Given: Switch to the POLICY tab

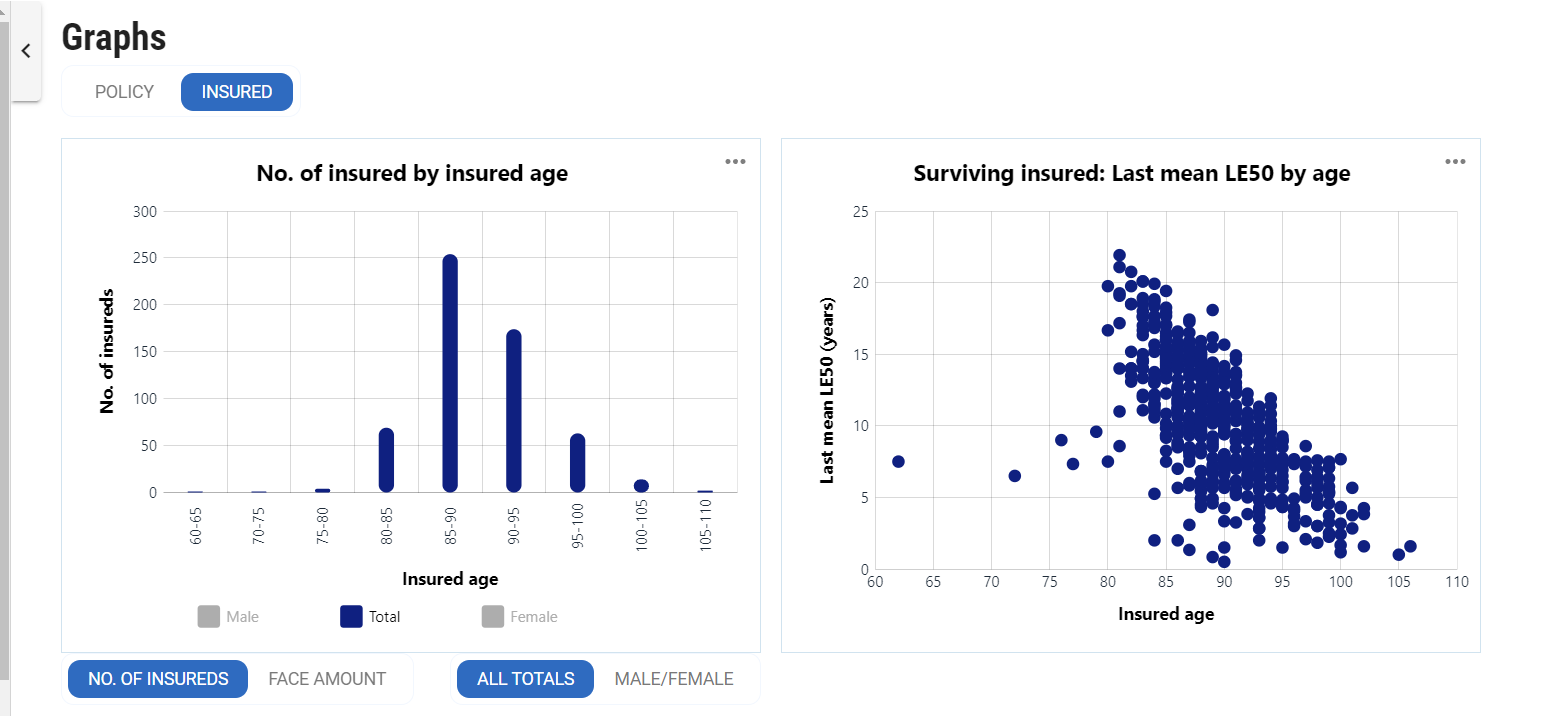Looking at the screenshot, I should [124, 92].
